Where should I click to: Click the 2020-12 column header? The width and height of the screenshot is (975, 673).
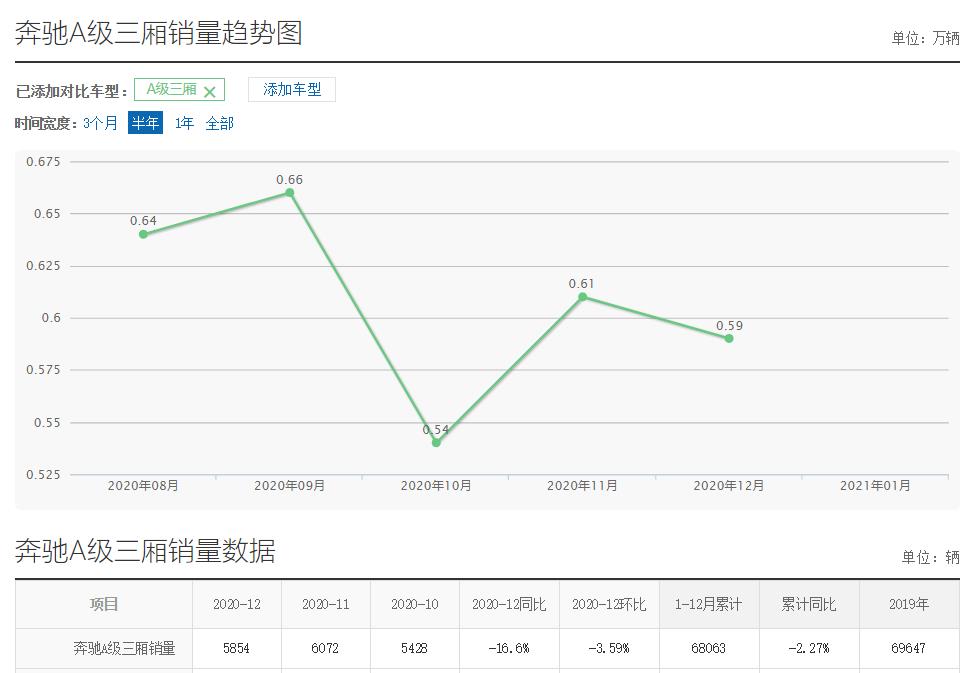pyautogui.click(x=237, y=604)
